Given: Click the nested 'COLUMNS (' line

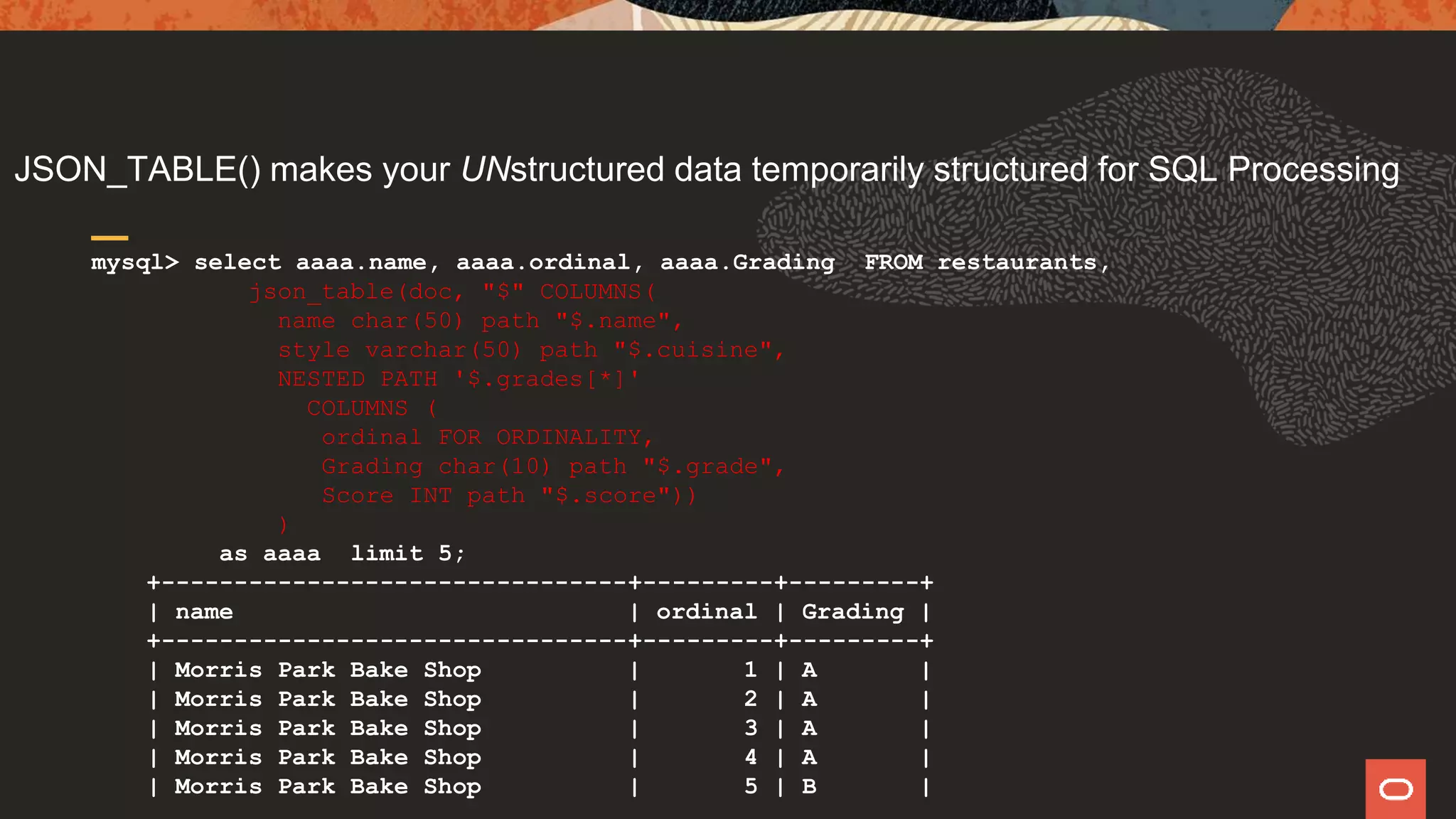Looking at the screenshot, I should coord(372,408).
